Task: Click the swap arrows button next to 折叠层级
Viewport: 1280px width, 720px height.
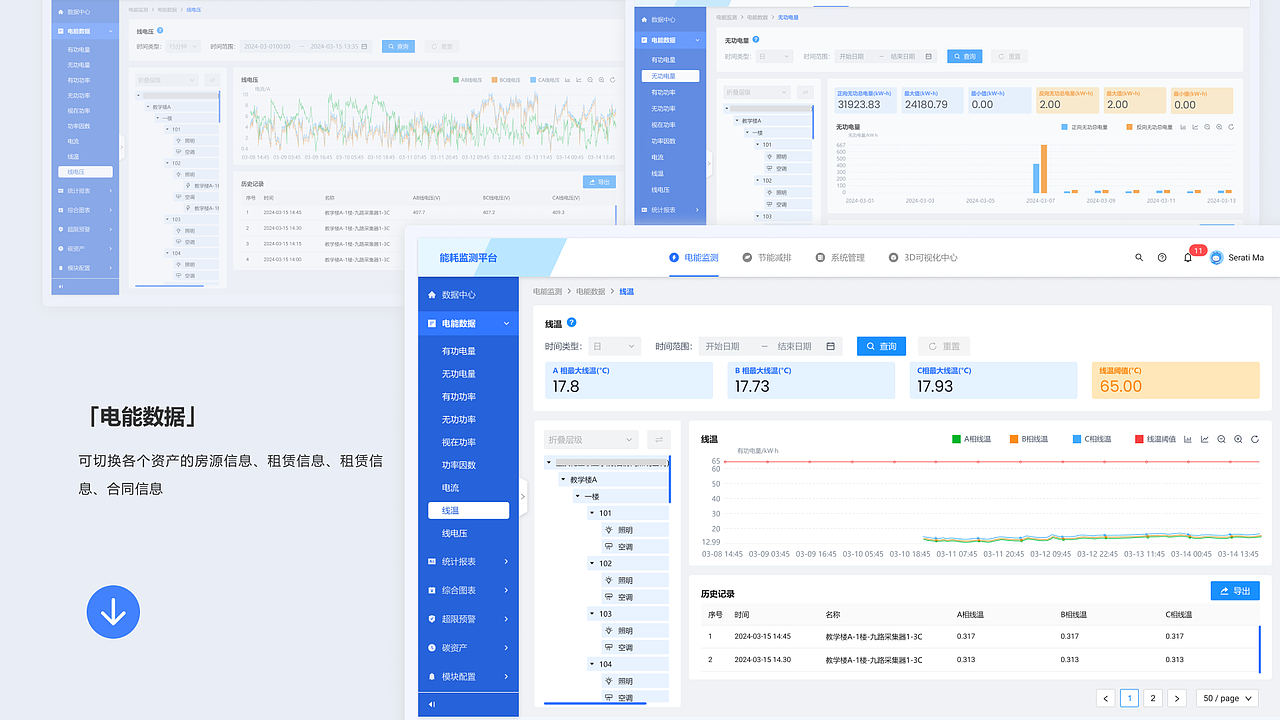Action: [x=659, y=439]
